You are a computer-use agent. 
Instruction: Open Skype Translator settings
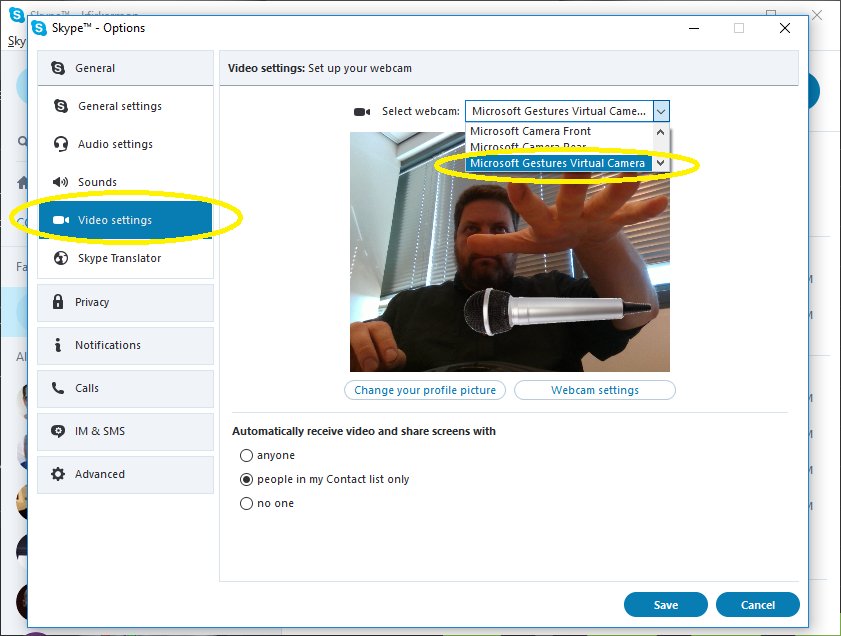[126, 258]
